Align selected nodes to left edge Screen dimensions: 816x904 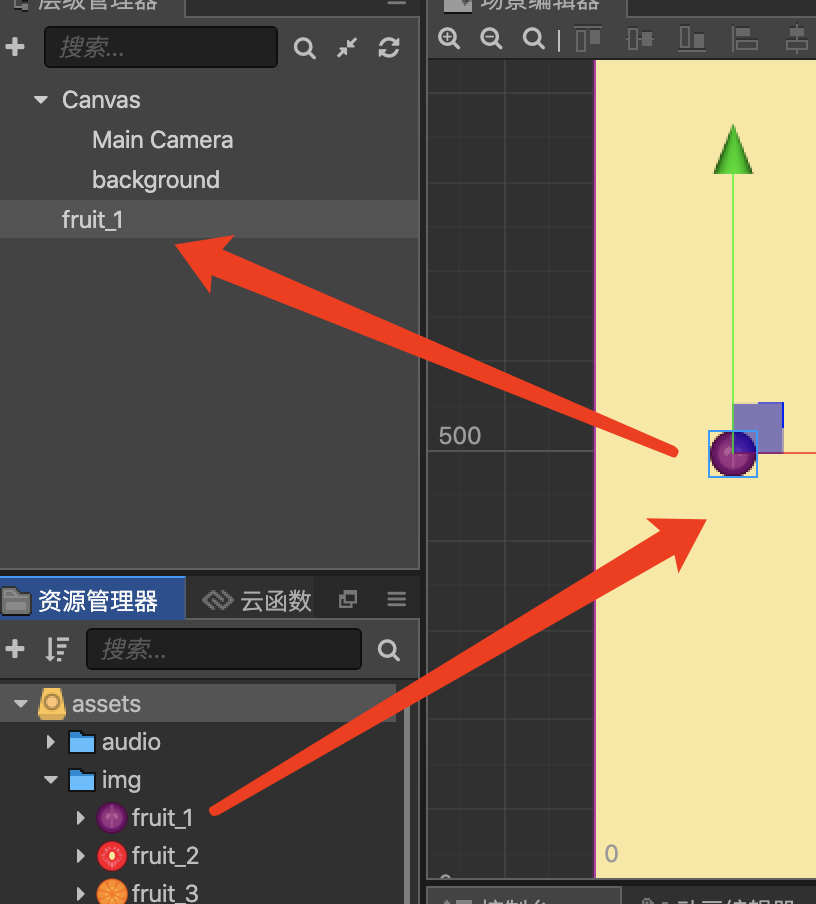pyautogui.click(x=744, y=39)
